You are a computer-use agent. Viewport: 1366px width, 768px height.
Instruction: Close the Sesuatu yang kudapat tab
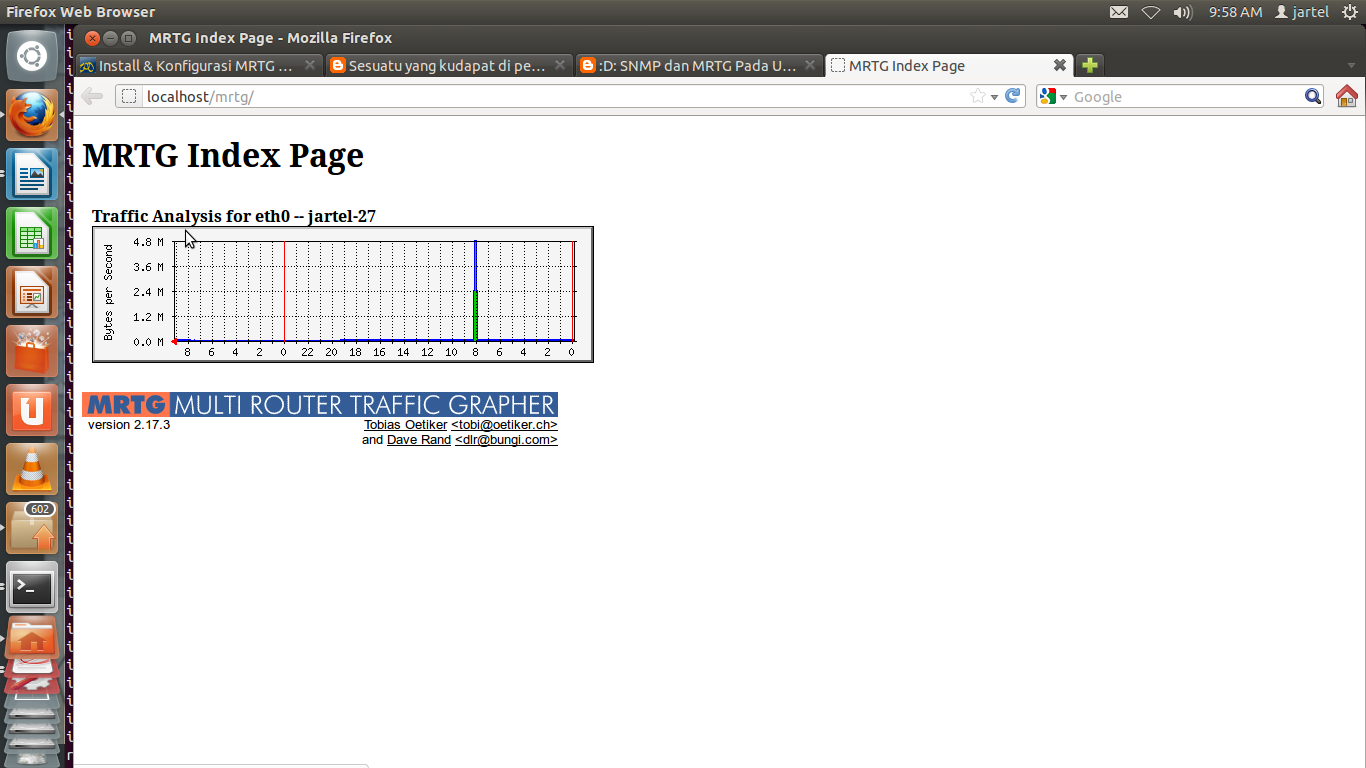point(560,65)
